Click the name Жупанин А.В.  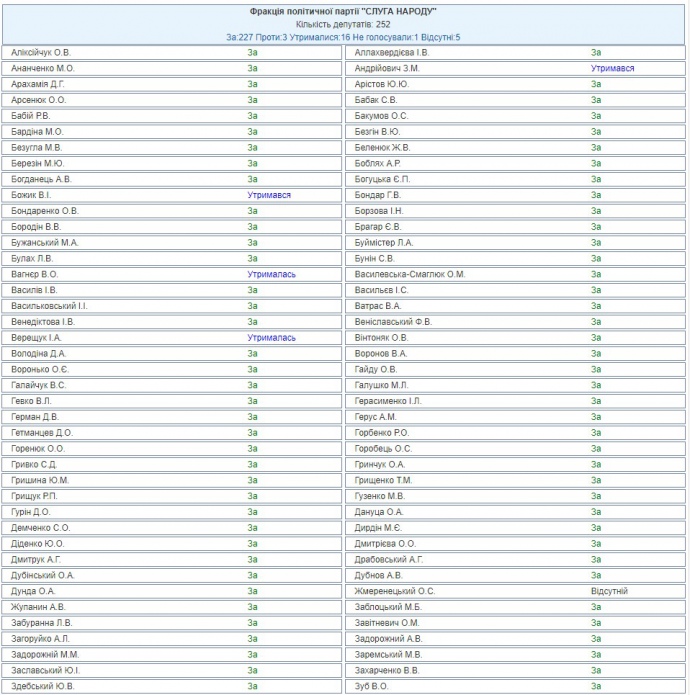point(38,607)
